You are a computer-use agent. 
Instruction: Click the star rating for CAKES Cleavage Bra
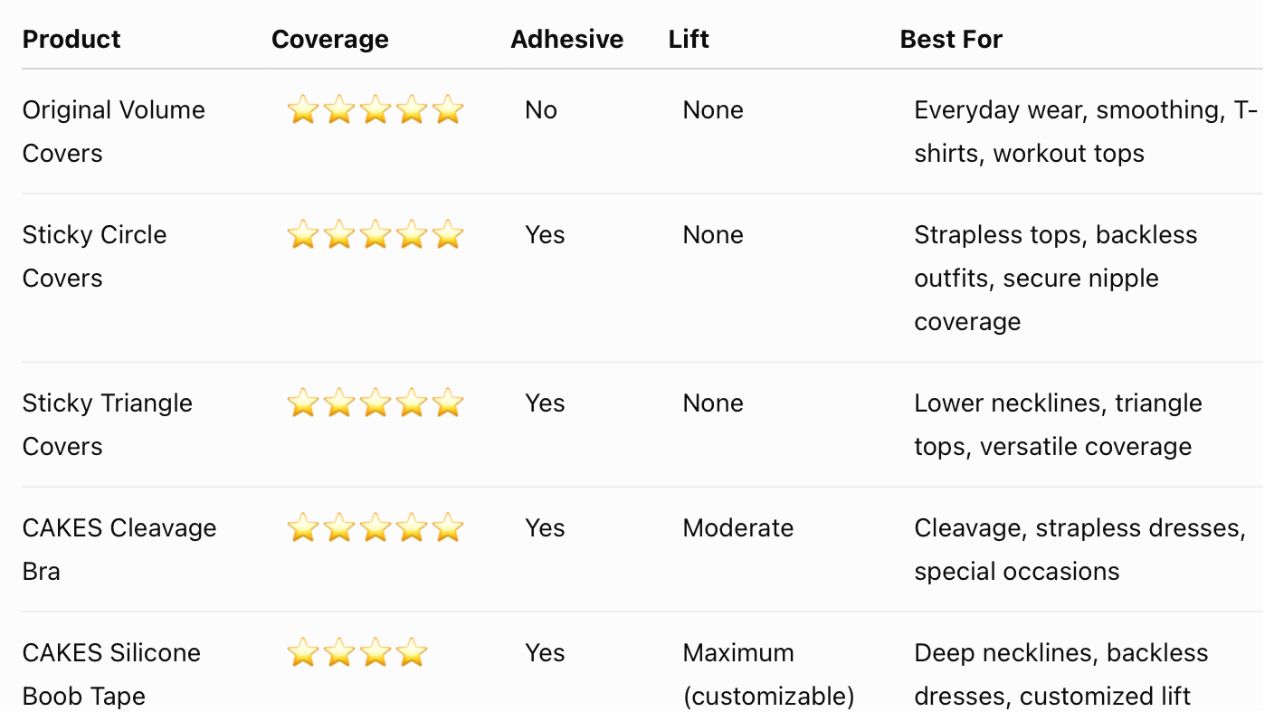(375, 528)
